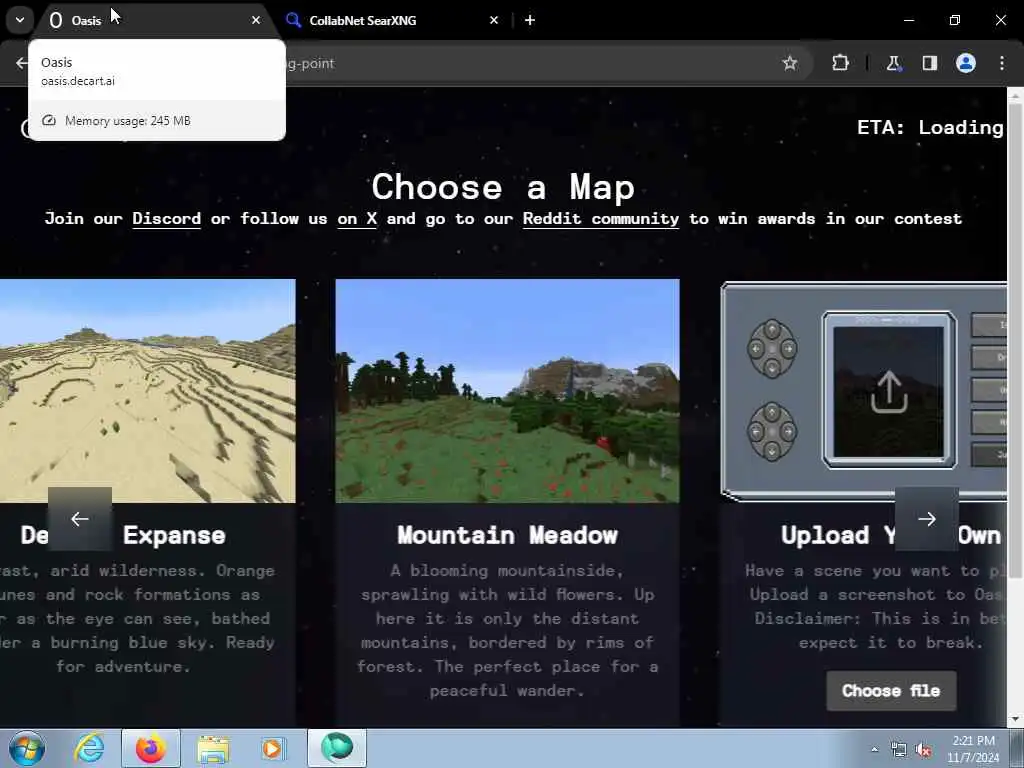Click the Choose file button
Viewport: 1024px width, 768px height.
click(x=891, y=691)
